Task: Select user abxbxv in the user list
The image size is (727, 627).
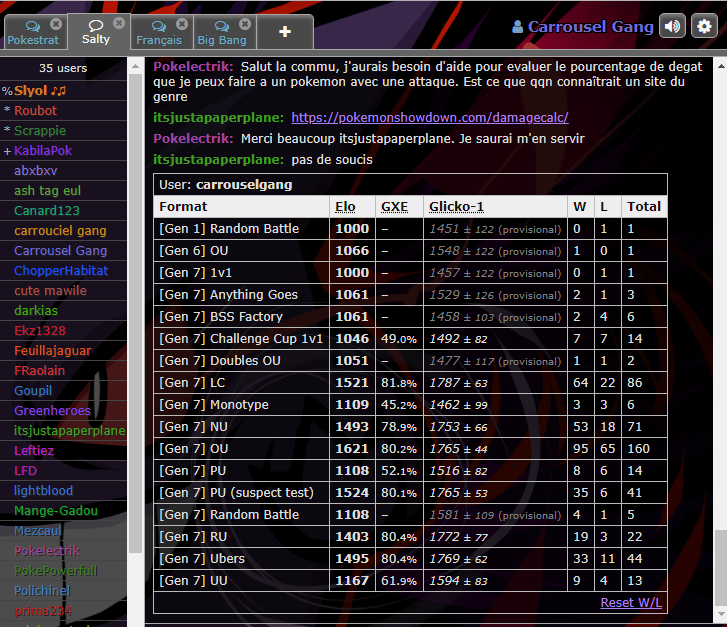Action: coord(64,170)
